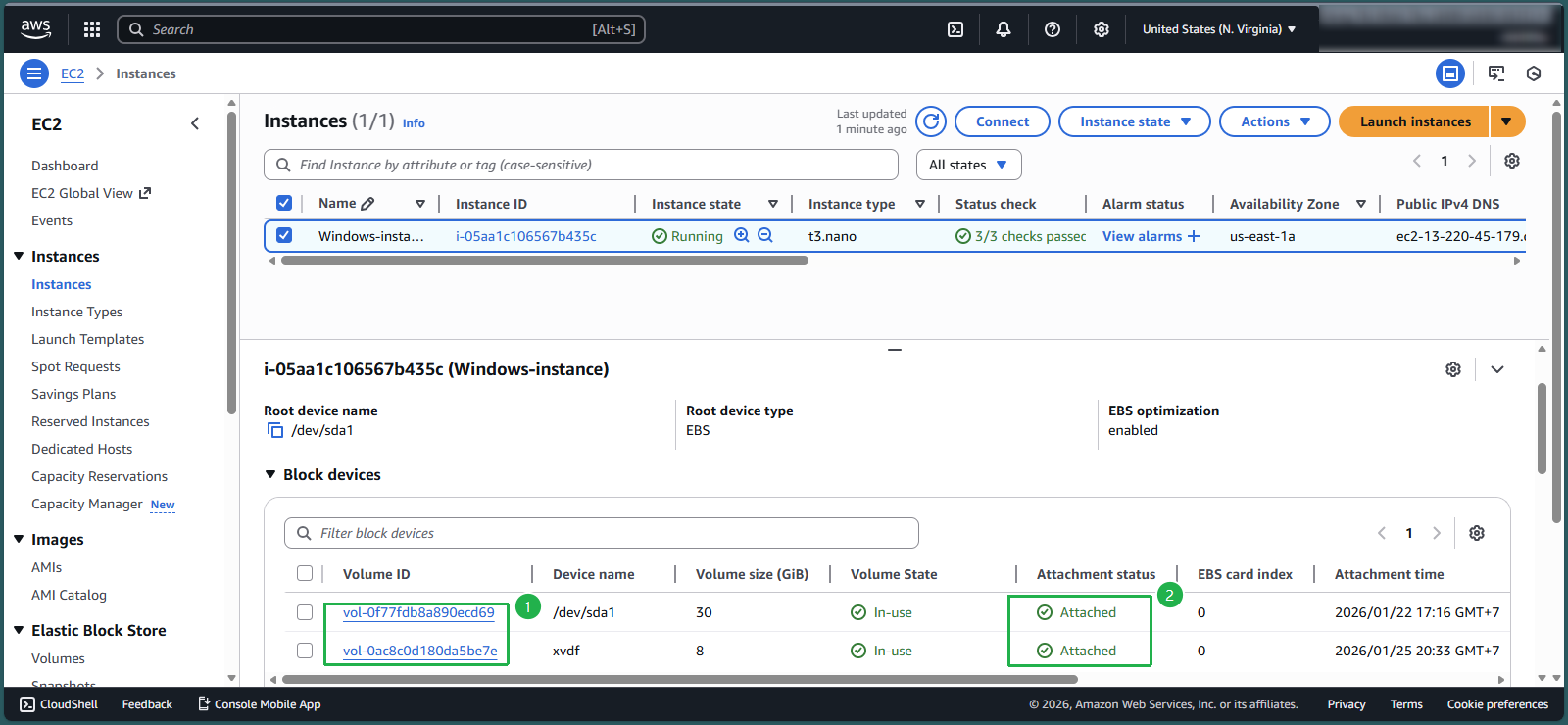This screenshot has height=725, width=1568.
Task: Open CloudShell icon in top navigation bar
Action: point(955,29)
